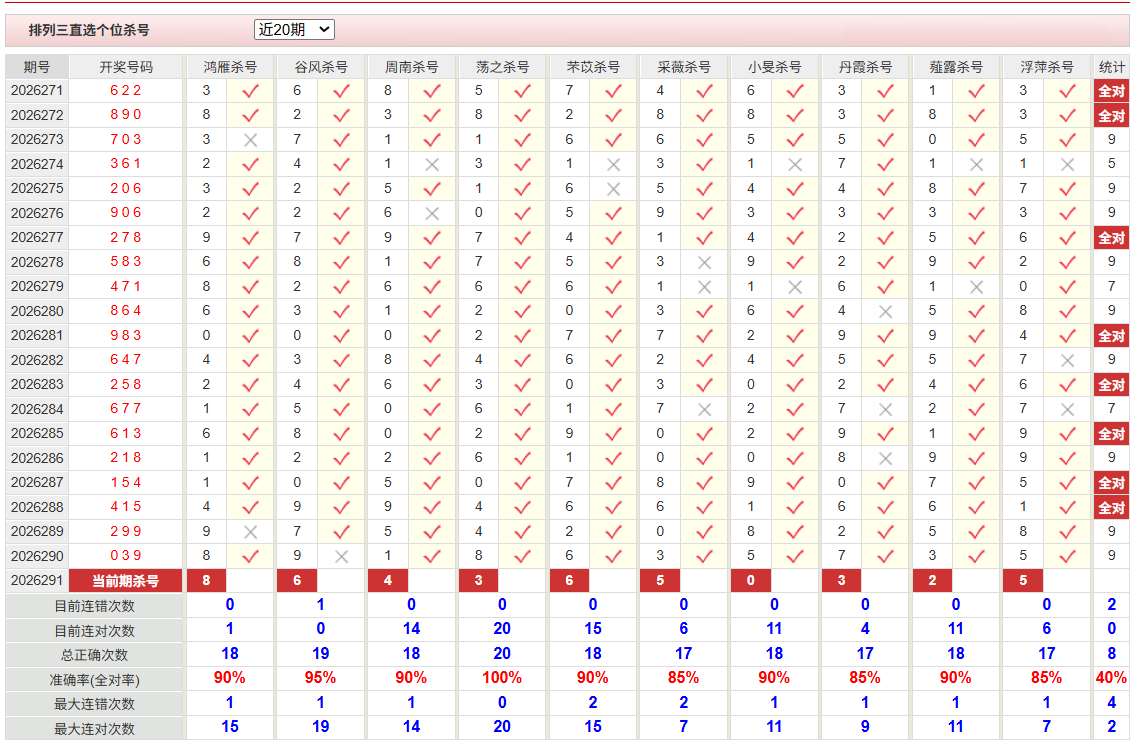The image size is (1137, 750).
Task: Click the check mark for 谷风杀号 in row 2026277
Action: (x=342, y=238)
